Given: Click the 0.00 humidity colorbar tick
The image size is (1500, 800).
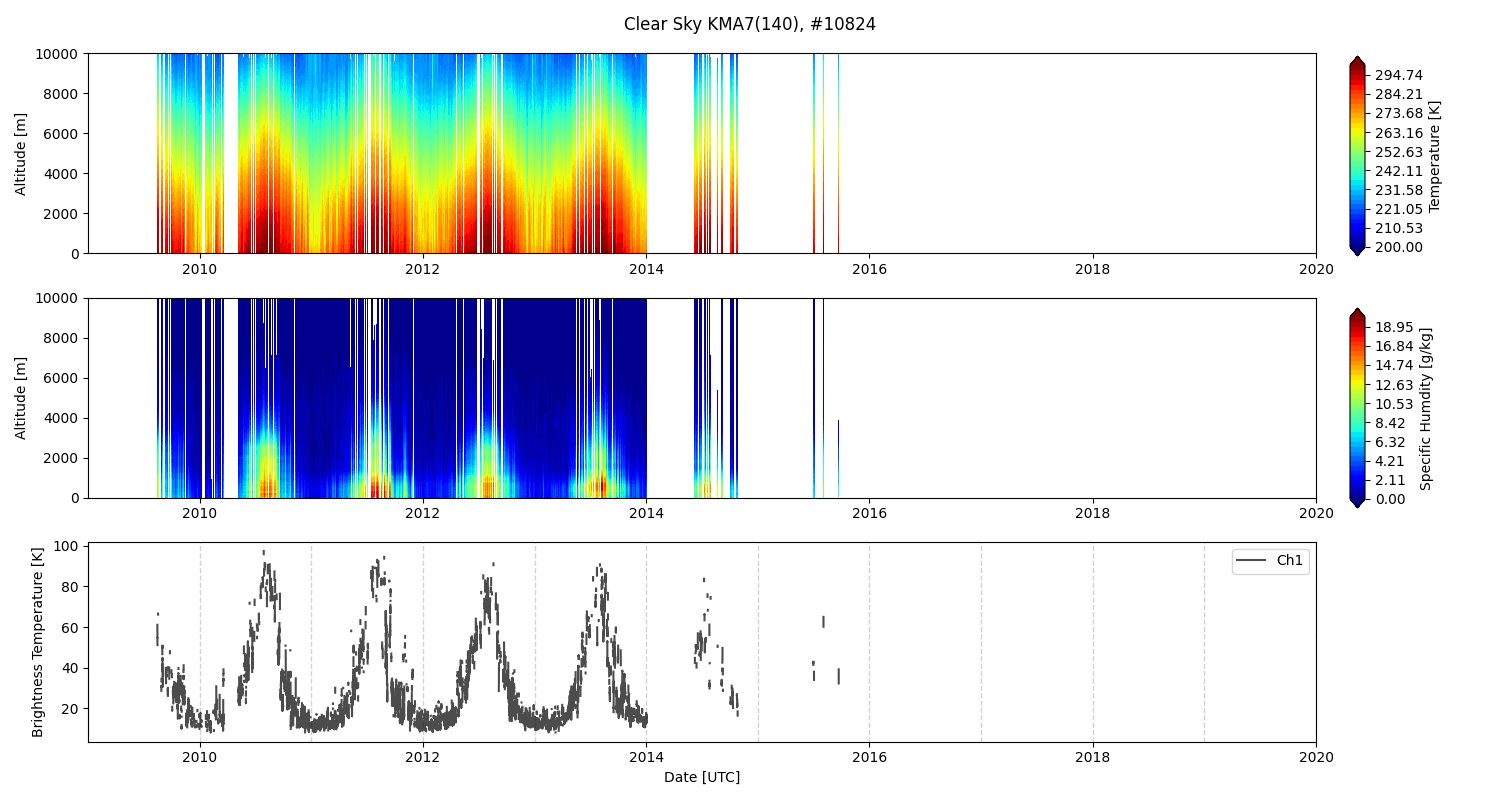Looking at the screenshot, I should click(1390, 499).
